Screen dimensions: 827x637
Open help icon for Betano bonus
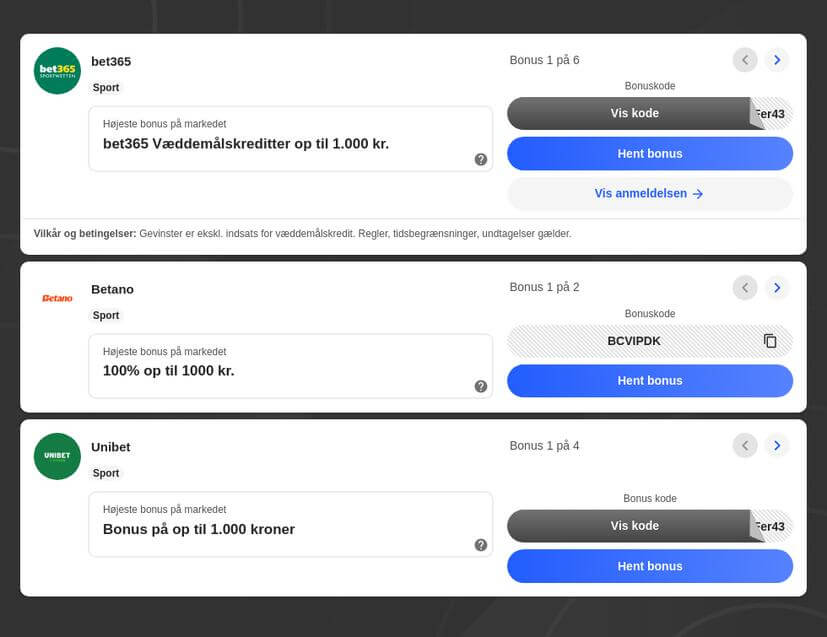coord(481,386)
